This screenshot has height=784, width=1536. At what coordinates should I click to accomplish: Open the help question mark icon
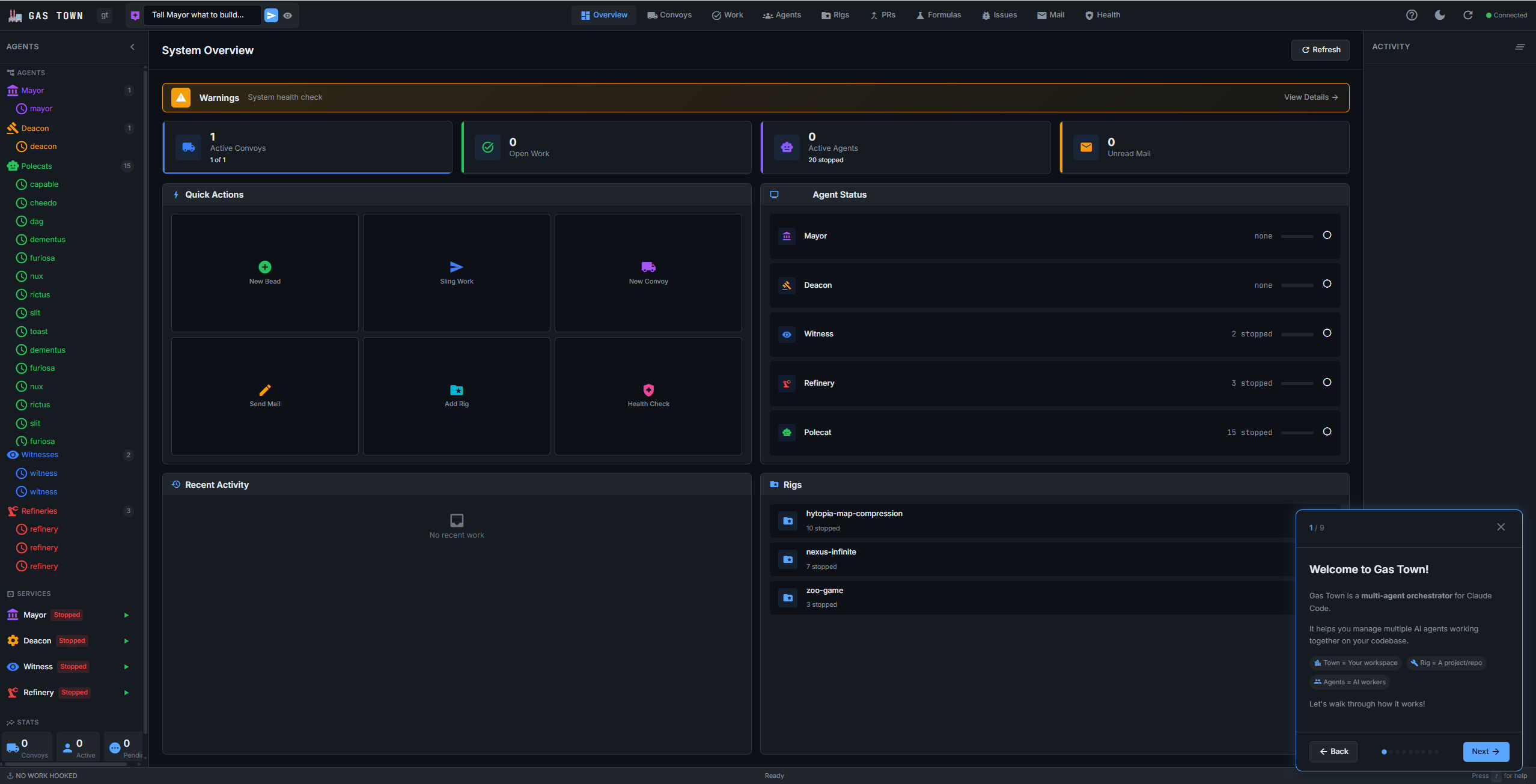click(1412, 15)
